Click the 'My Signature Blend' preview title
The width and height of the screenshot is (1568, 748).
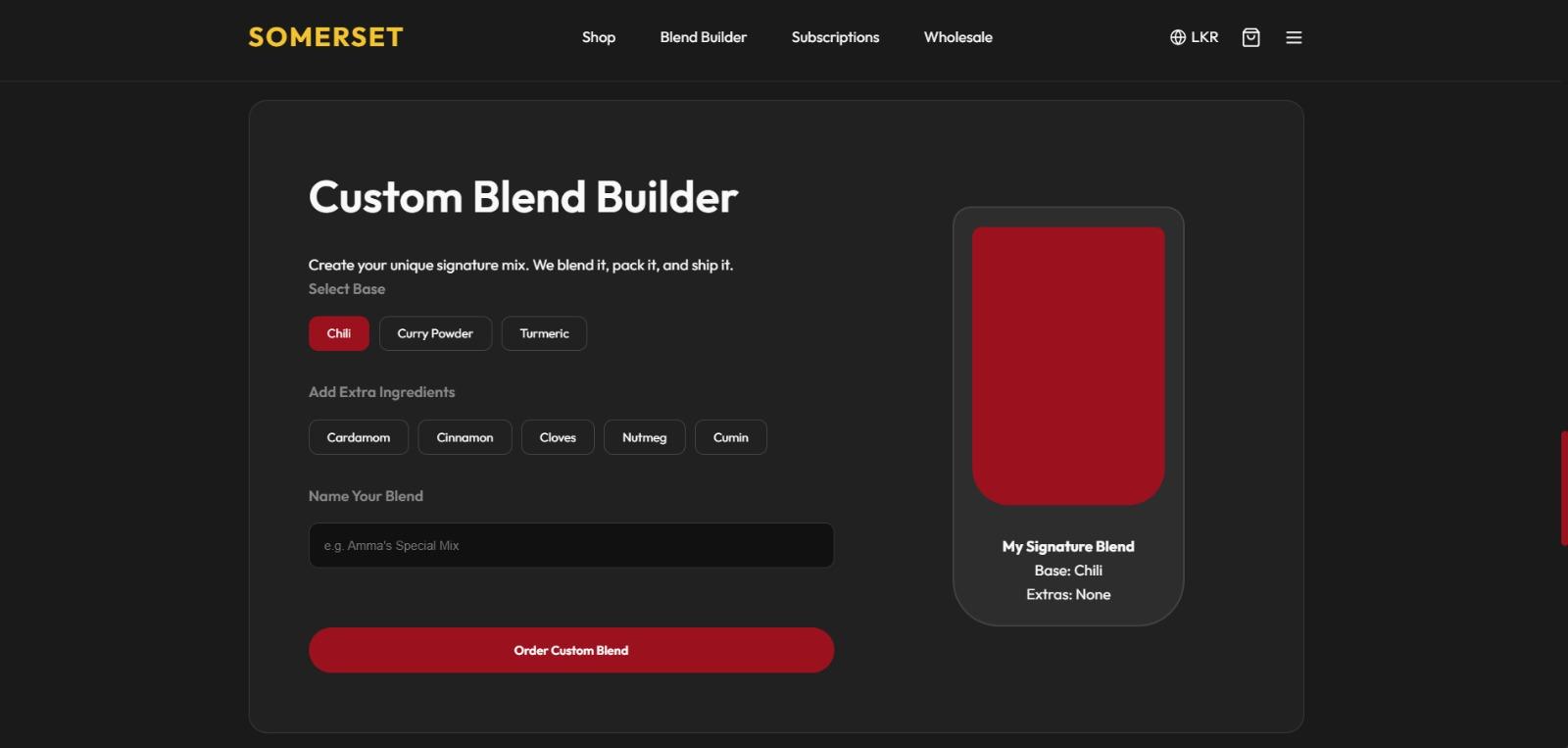(x=1068, y=546)
